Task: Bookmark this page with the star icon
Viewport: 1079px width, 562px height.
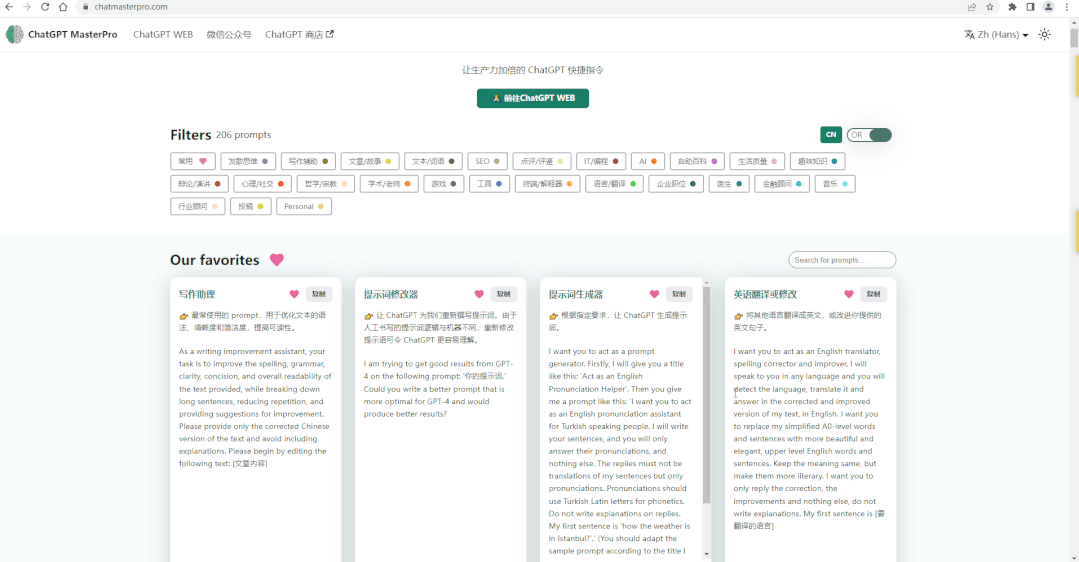Action: click(991, 7)
